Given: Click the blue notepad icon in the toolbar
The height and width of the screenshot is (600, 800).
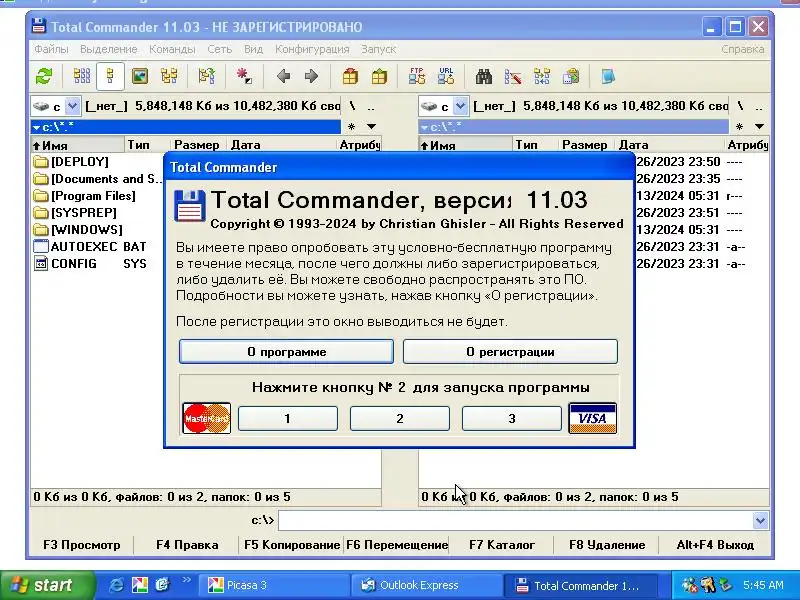Looking at the screenshot, I should tap(608, 77).
